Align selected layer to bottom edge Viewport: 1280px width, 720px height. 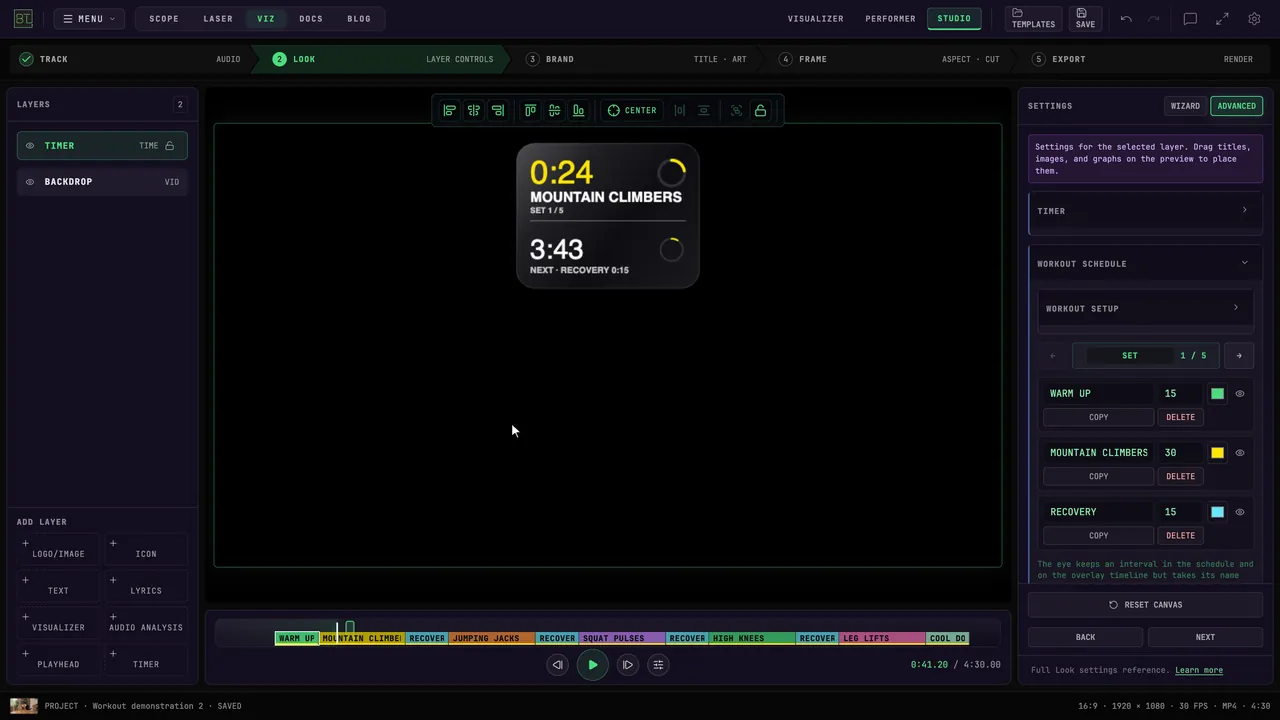(578, 110)
